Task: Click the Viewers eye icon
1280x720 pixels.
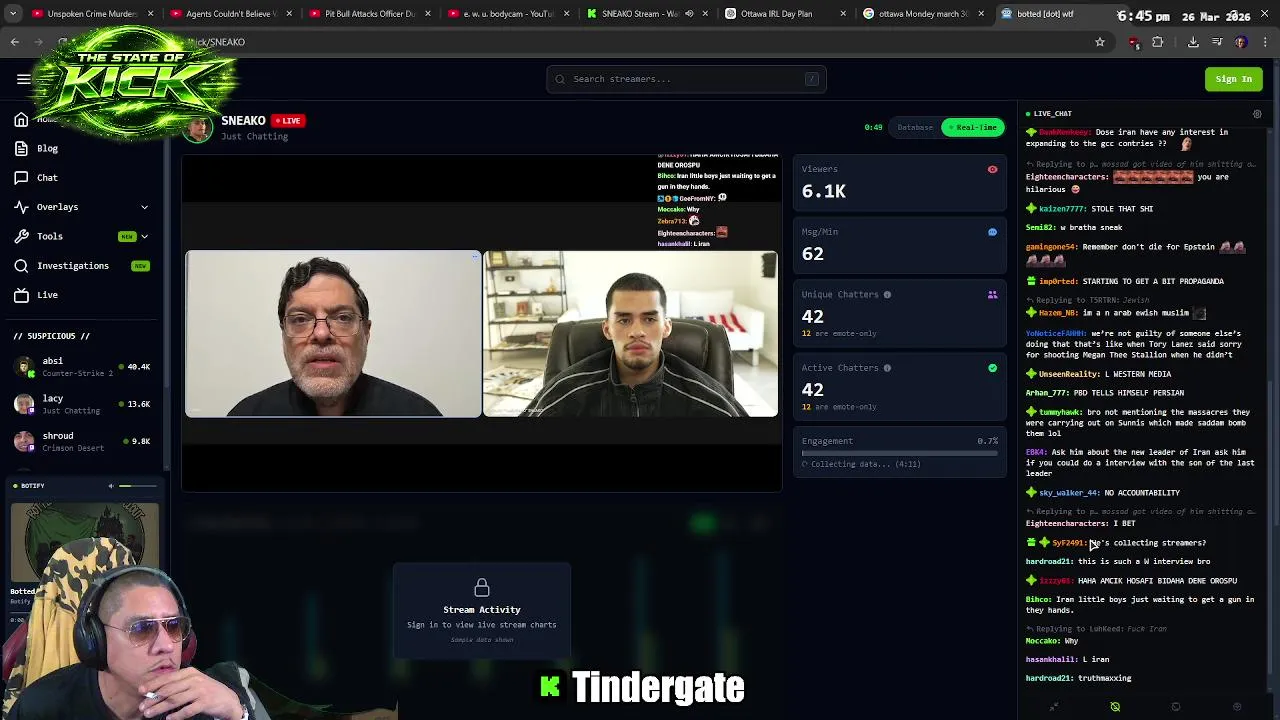Action: coord(992,170)
